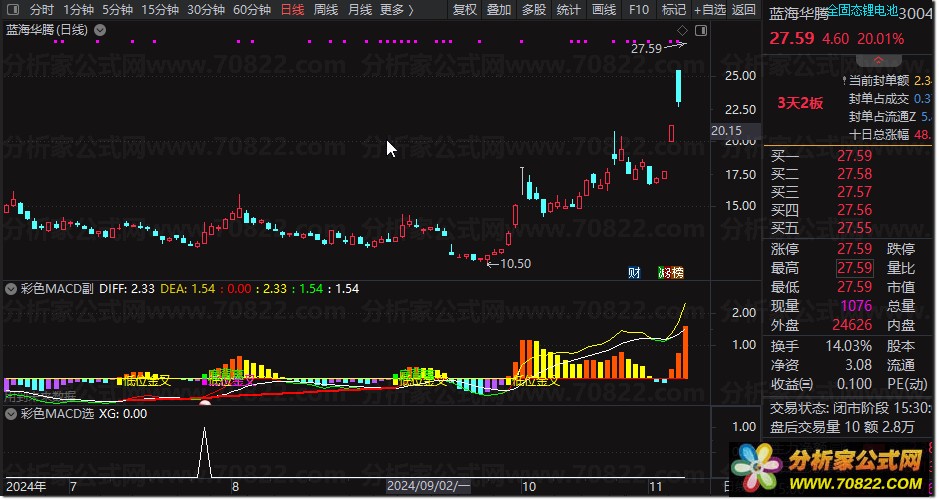Click the 标记 mark button
The width and height of the screenshot is (939, 500).
click(674, 10)
